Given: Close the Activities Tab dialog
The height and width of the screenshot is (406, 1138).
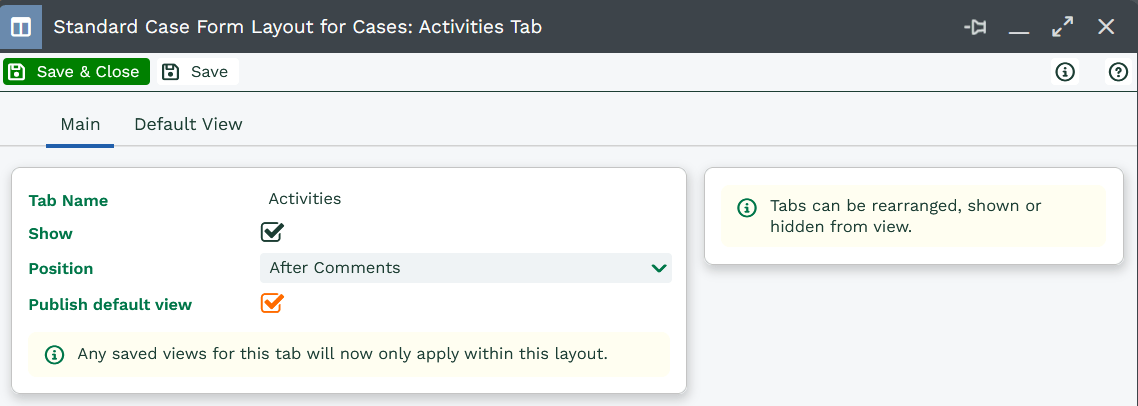Looking at the screenshot, I should click(1106, 27).
